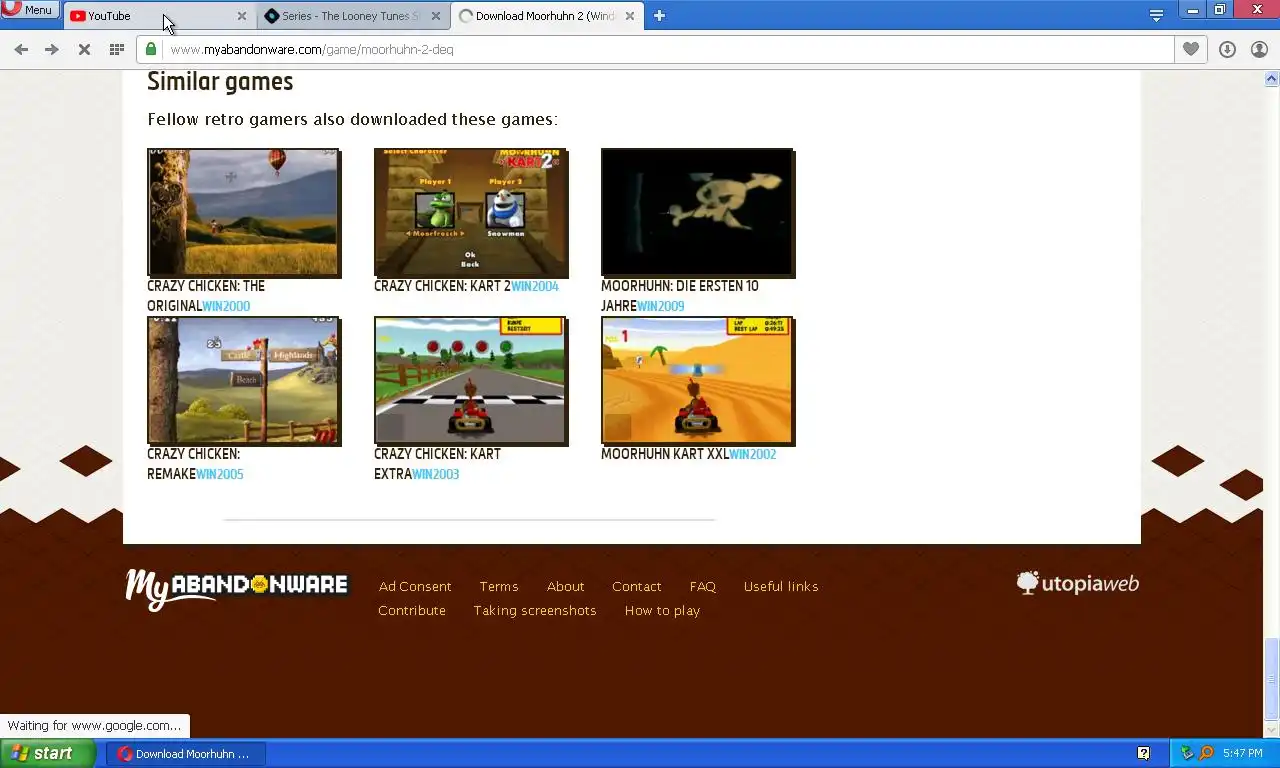Open a new tab with plus button
The width and height of the screenshot is (1280, 768).
[x=659, y=15]
